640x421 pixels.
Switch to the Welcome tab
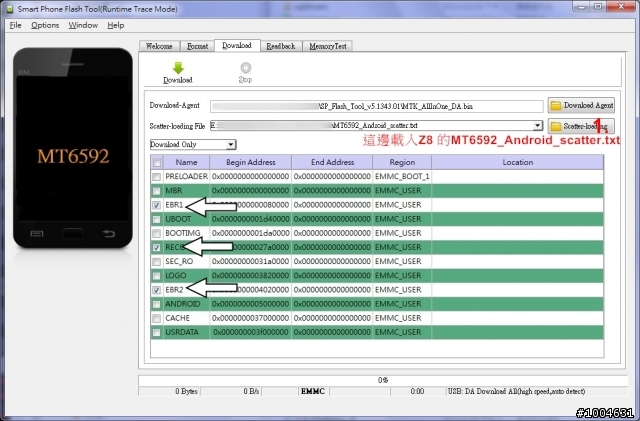pyautogui.click(x=159, y=46)
